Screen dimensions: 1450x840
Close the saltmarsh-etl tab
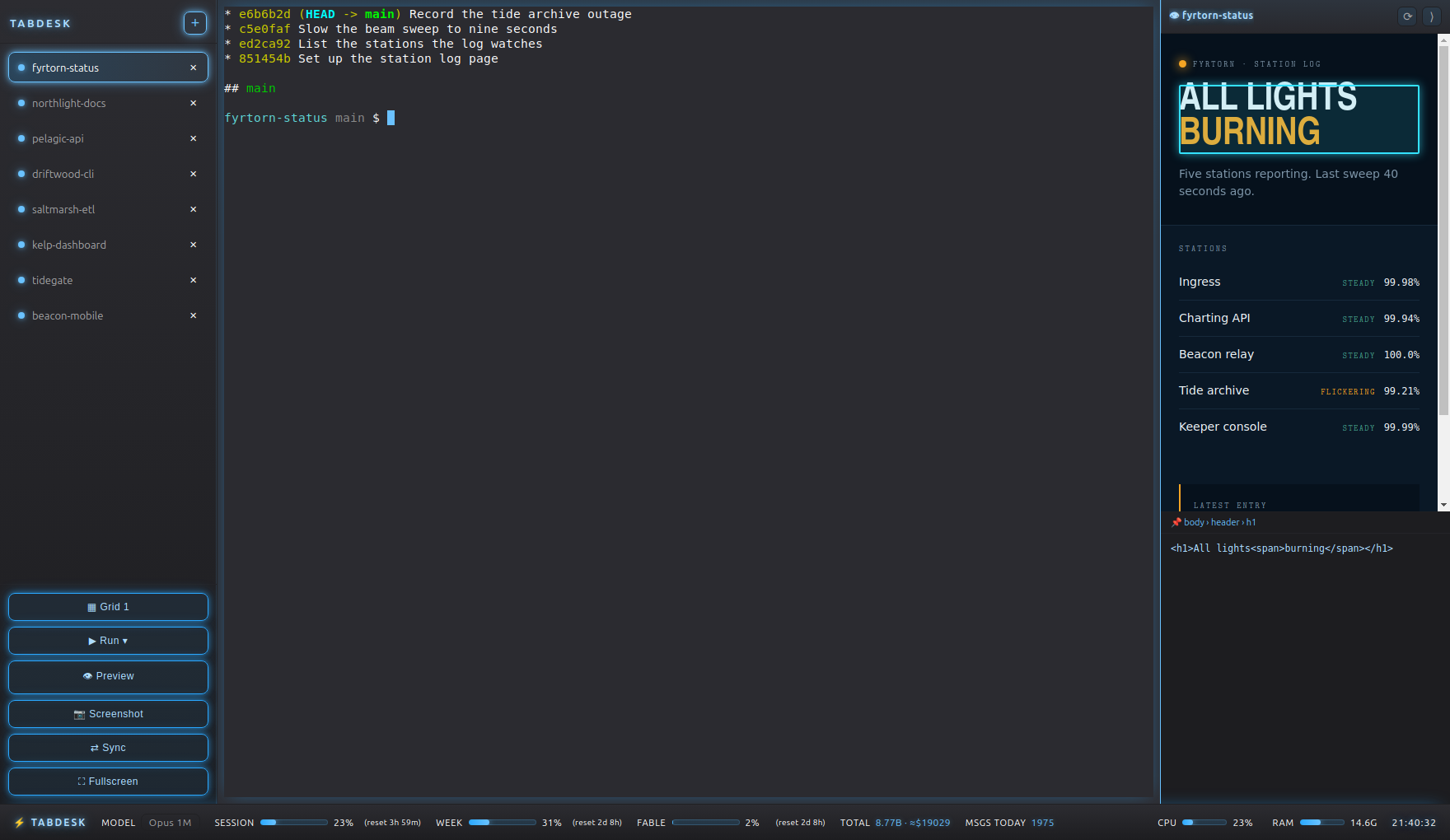(x=194, y=209)
